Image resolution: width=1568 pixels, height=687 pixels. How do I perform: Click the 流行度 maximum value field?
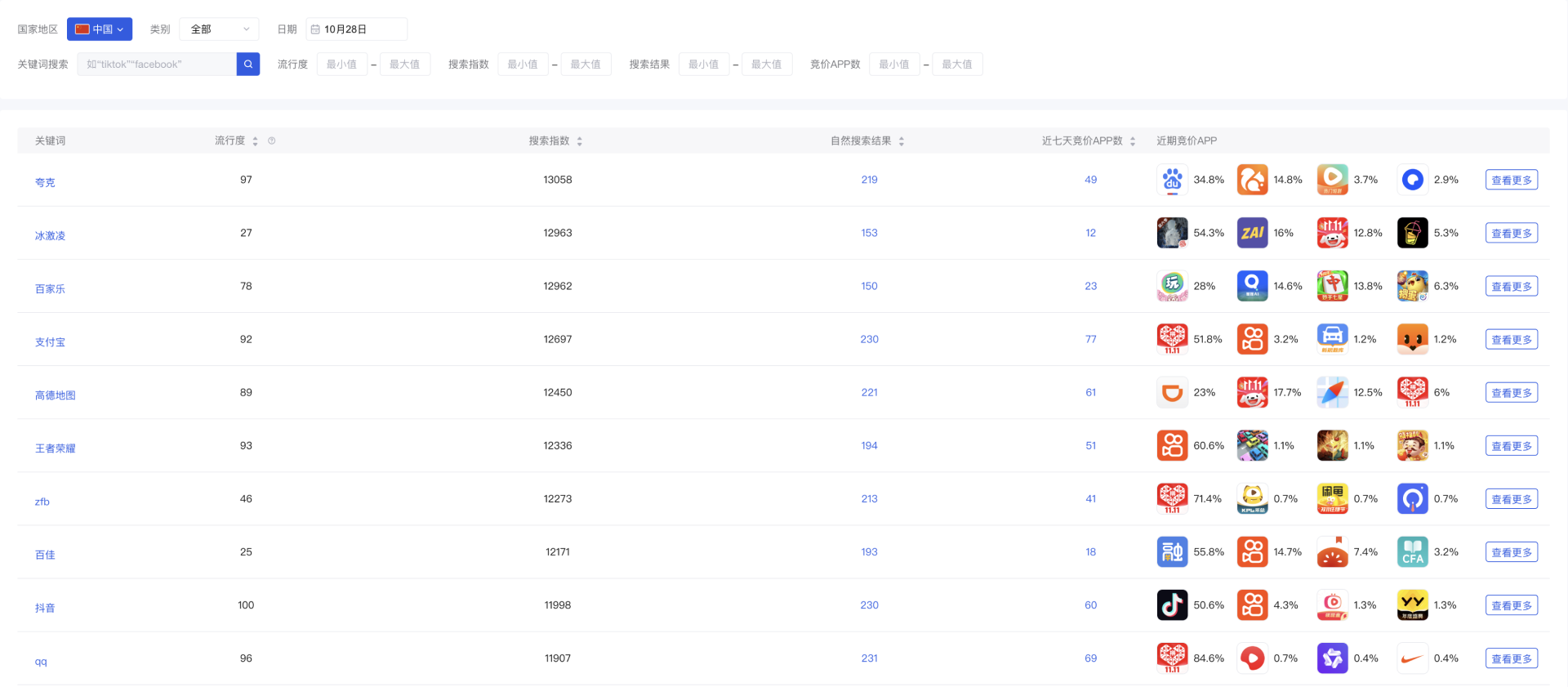pos(405,64)
